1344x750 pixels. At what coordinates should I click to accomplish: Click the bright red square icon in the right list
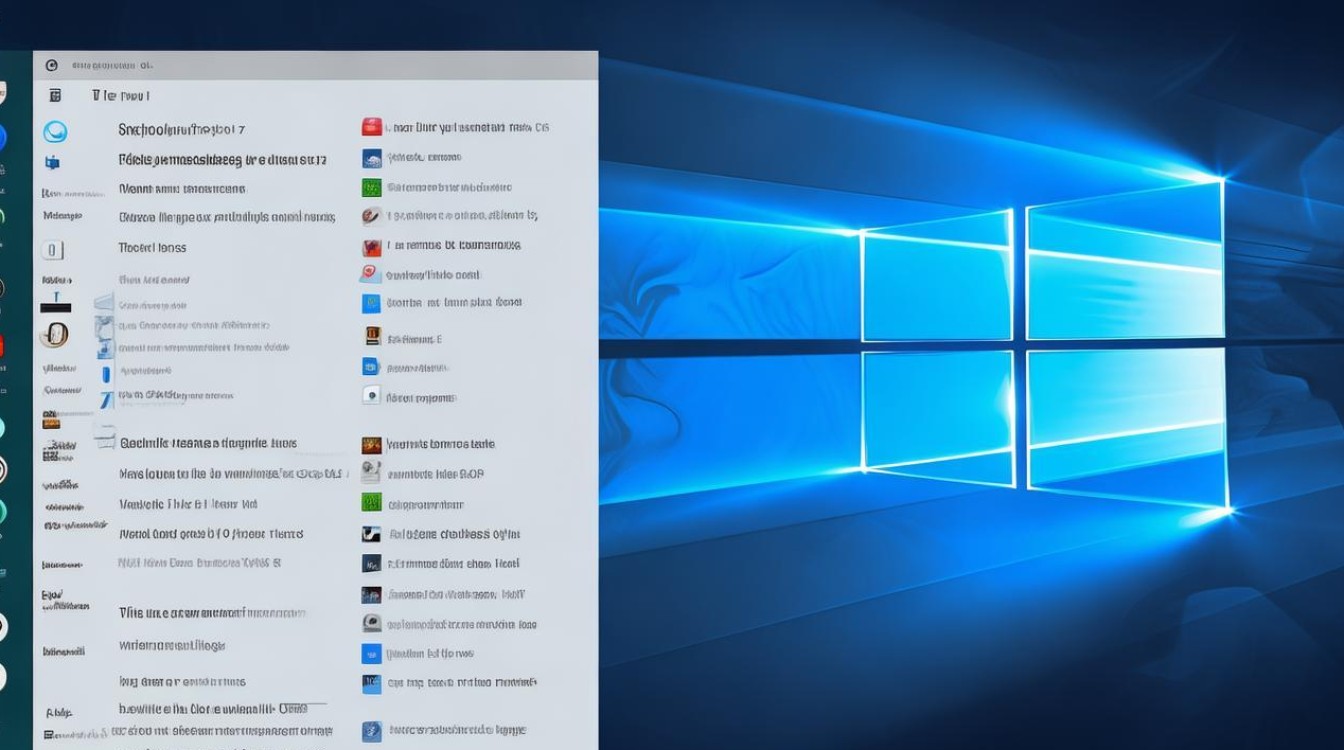pyautogui.click(x=372, y=127)
